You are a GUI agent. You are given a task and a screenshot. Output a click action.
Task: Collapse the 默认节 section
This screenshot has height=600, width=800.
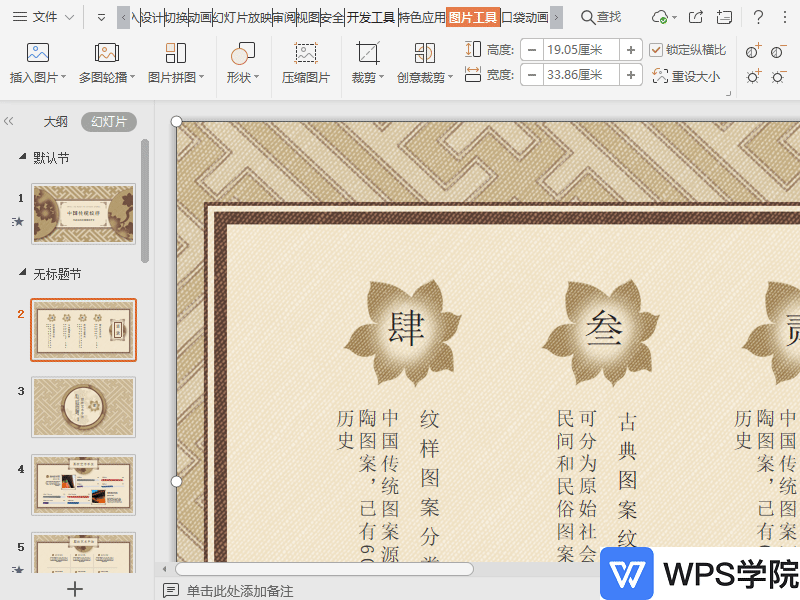coord(22,157)
